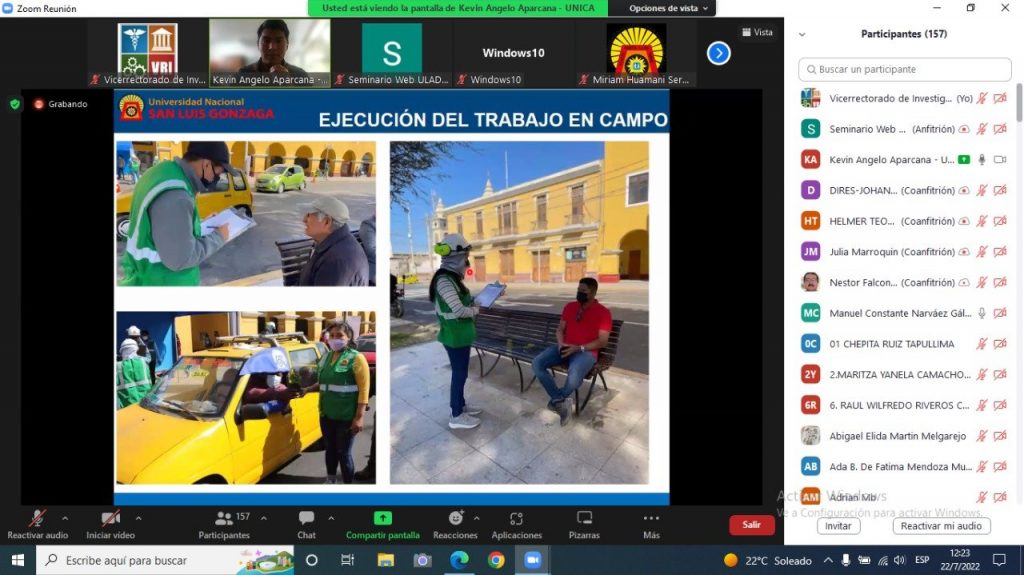The image size is (1024, 575).
Task: Click the Más three-dots icon
Action: pos(651,518)
